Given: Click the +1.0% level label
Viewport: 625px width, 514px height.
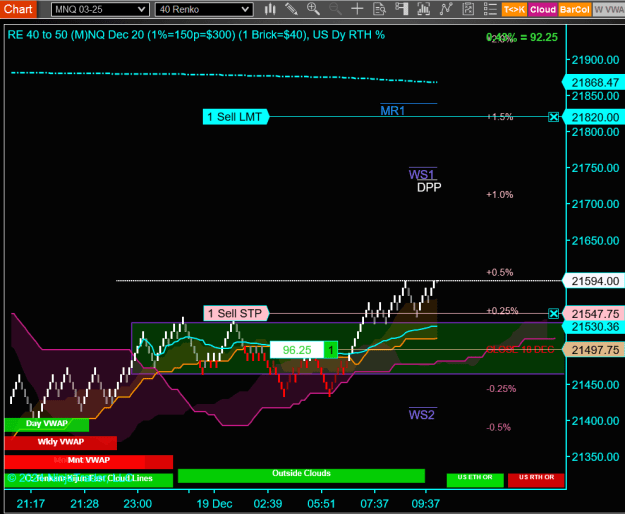Looking at the screenshot, I should click(x=499, y=195).
